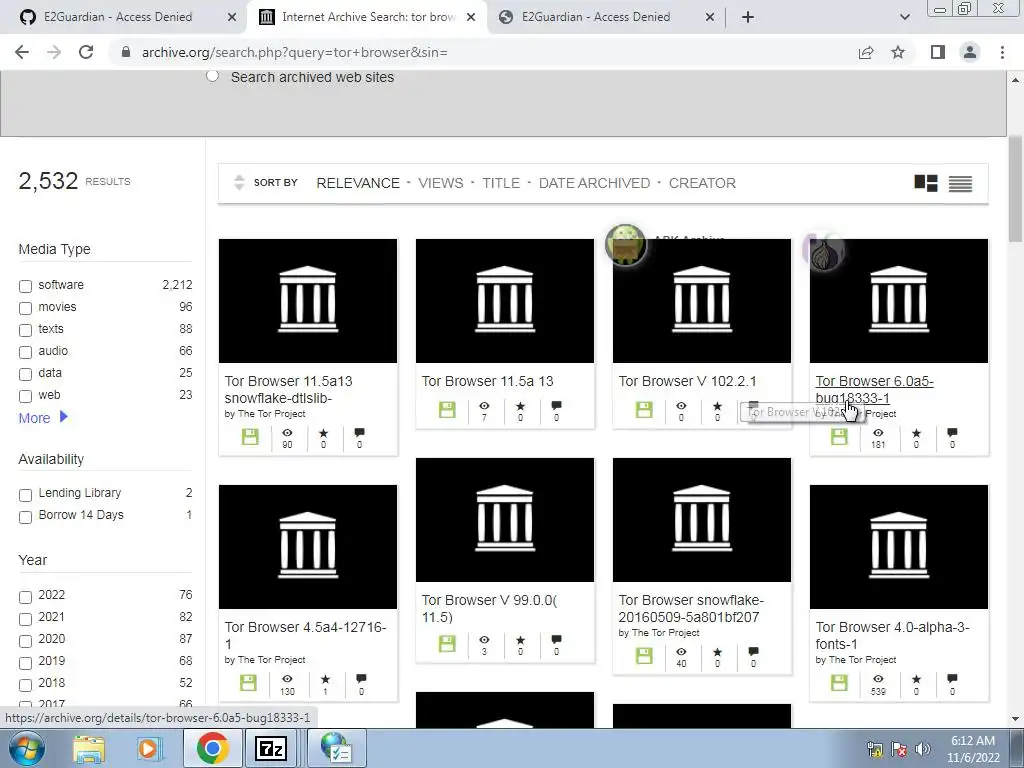Check the texts media type filter
Viewport: 1024px width, 768px height.
tap(25, 330)
